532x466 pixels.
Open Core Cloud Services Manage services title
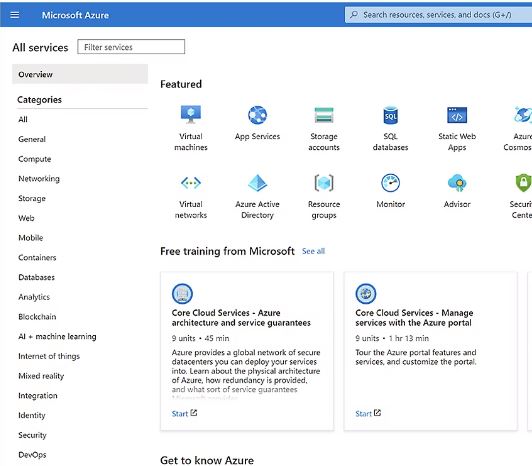(x=414, y=318)
